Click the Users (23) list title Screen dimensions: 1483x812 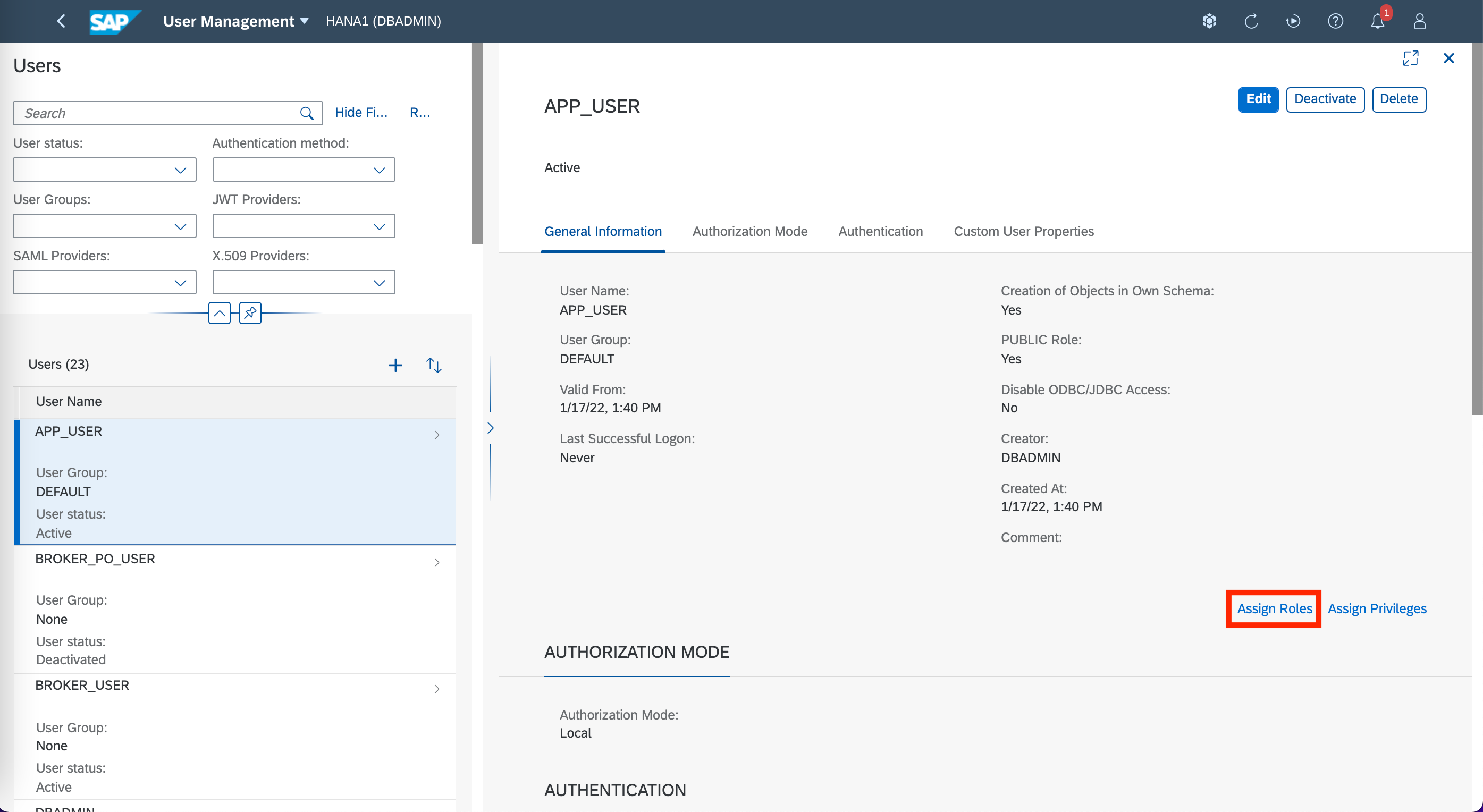(58, 364)
